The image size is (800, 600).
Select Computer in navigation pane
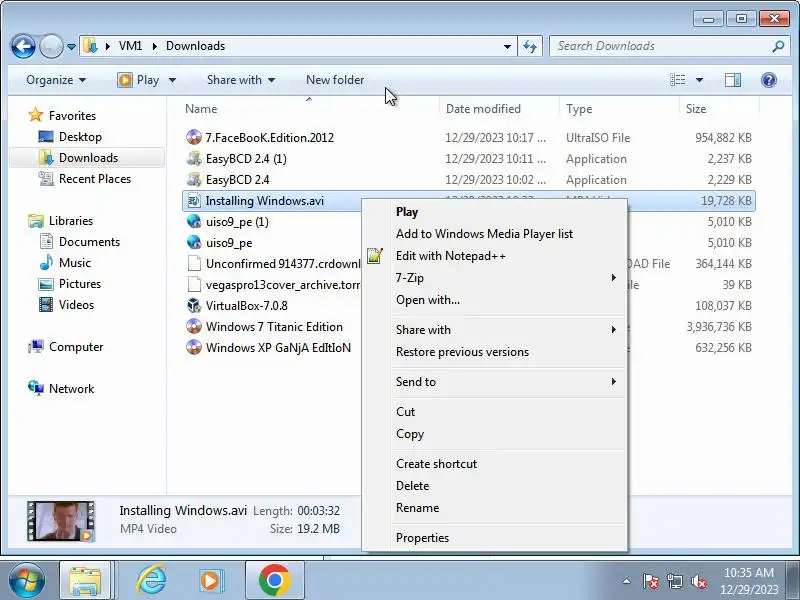pos(76,347)
